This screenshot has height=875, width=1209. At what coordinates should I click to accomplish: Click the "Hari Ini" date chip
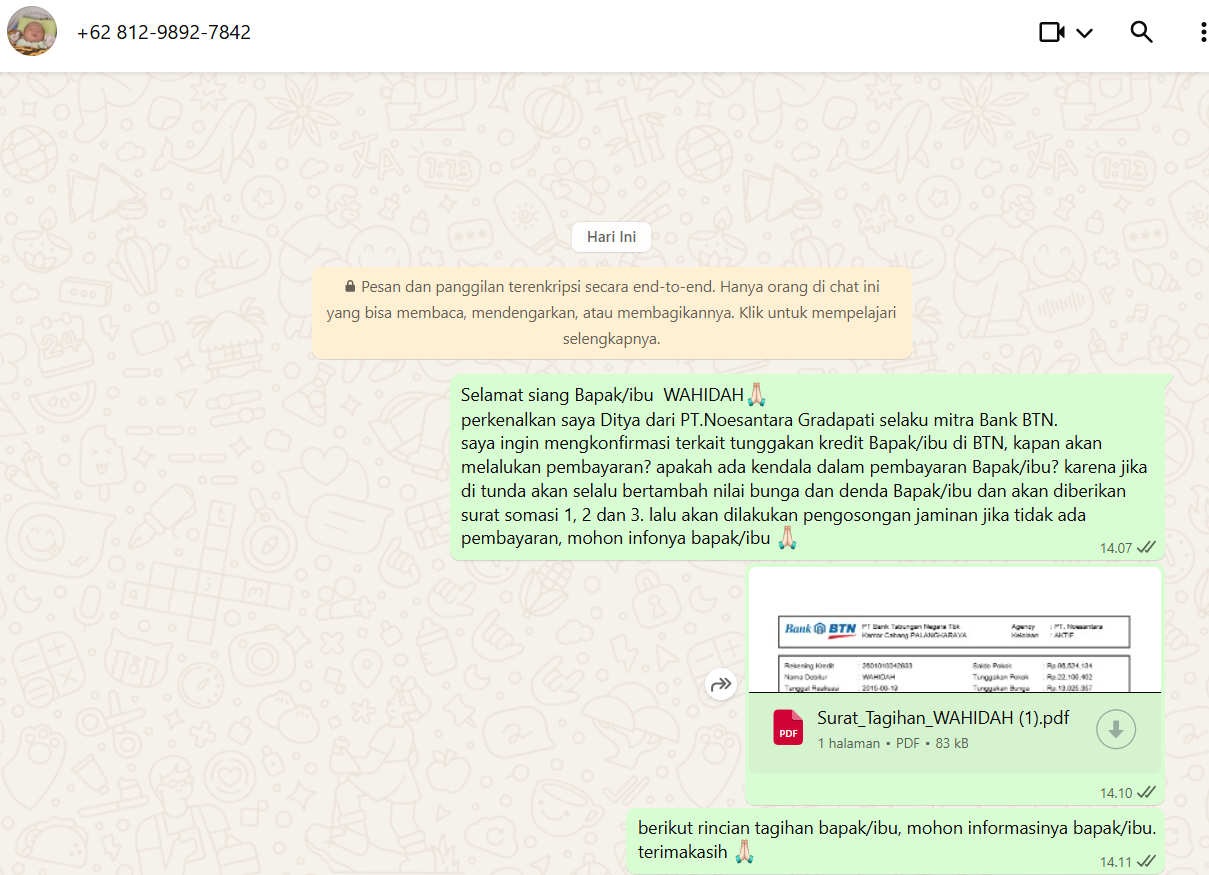(x=611, y=237)
